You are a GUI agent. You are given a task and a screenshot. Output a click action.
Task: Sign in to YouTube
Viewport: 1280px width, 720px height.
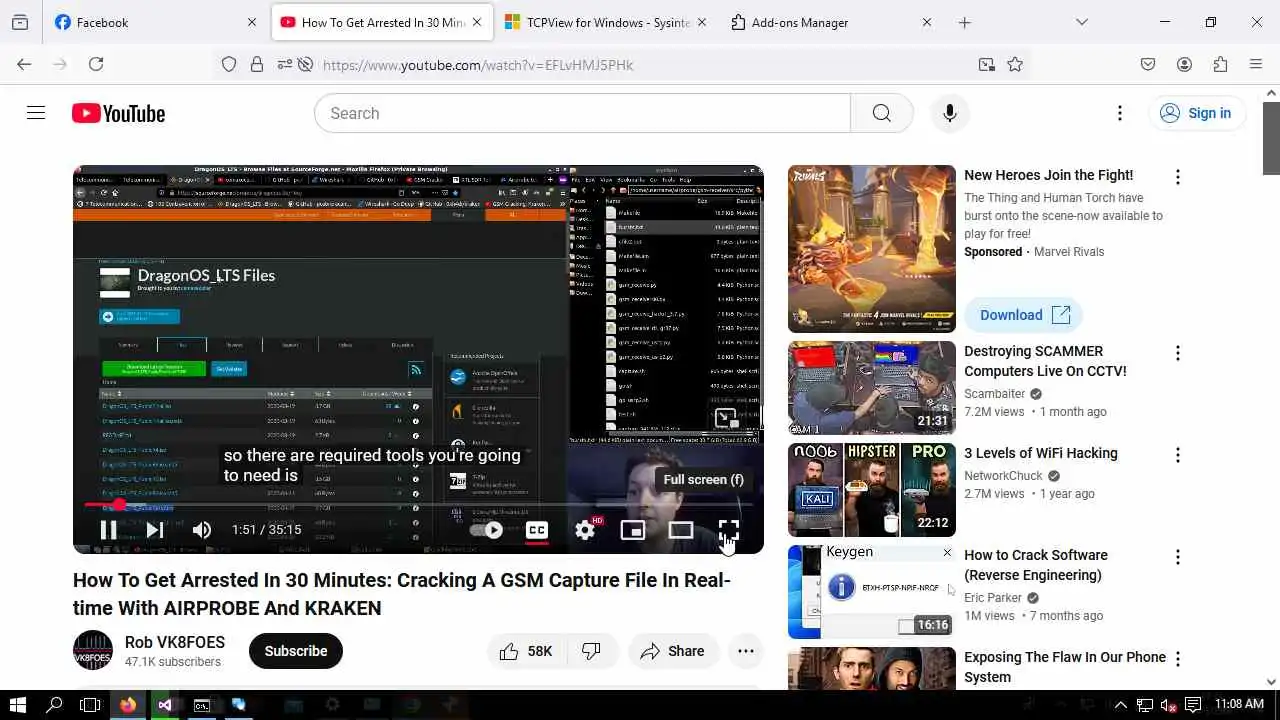(x=1196, y=113)
